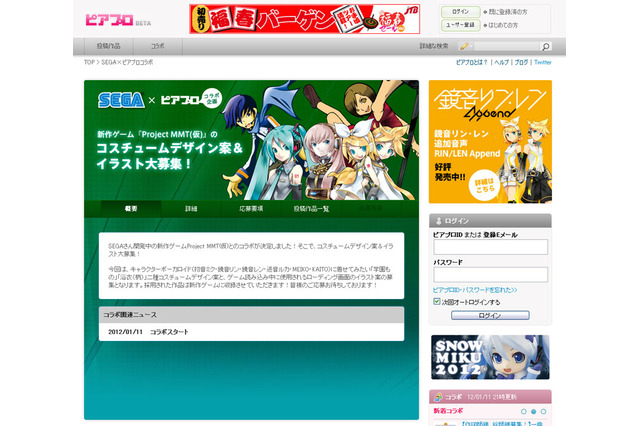This screenshot has width=640, height=426.
Task: Click the 詳細はこちら circle on Append ad
Action: (x=484, y=186)
